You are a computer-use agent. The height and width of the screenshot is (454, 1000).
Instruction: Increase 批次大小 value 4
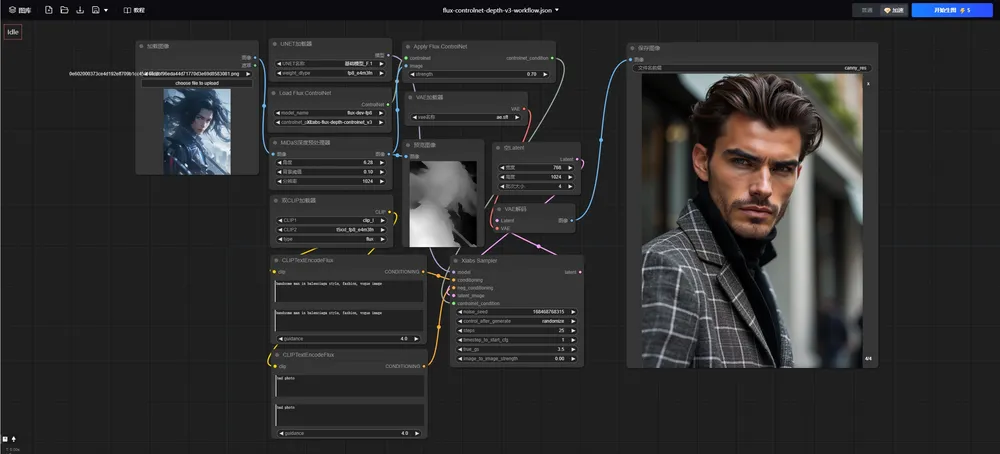(x=570, y=187)
